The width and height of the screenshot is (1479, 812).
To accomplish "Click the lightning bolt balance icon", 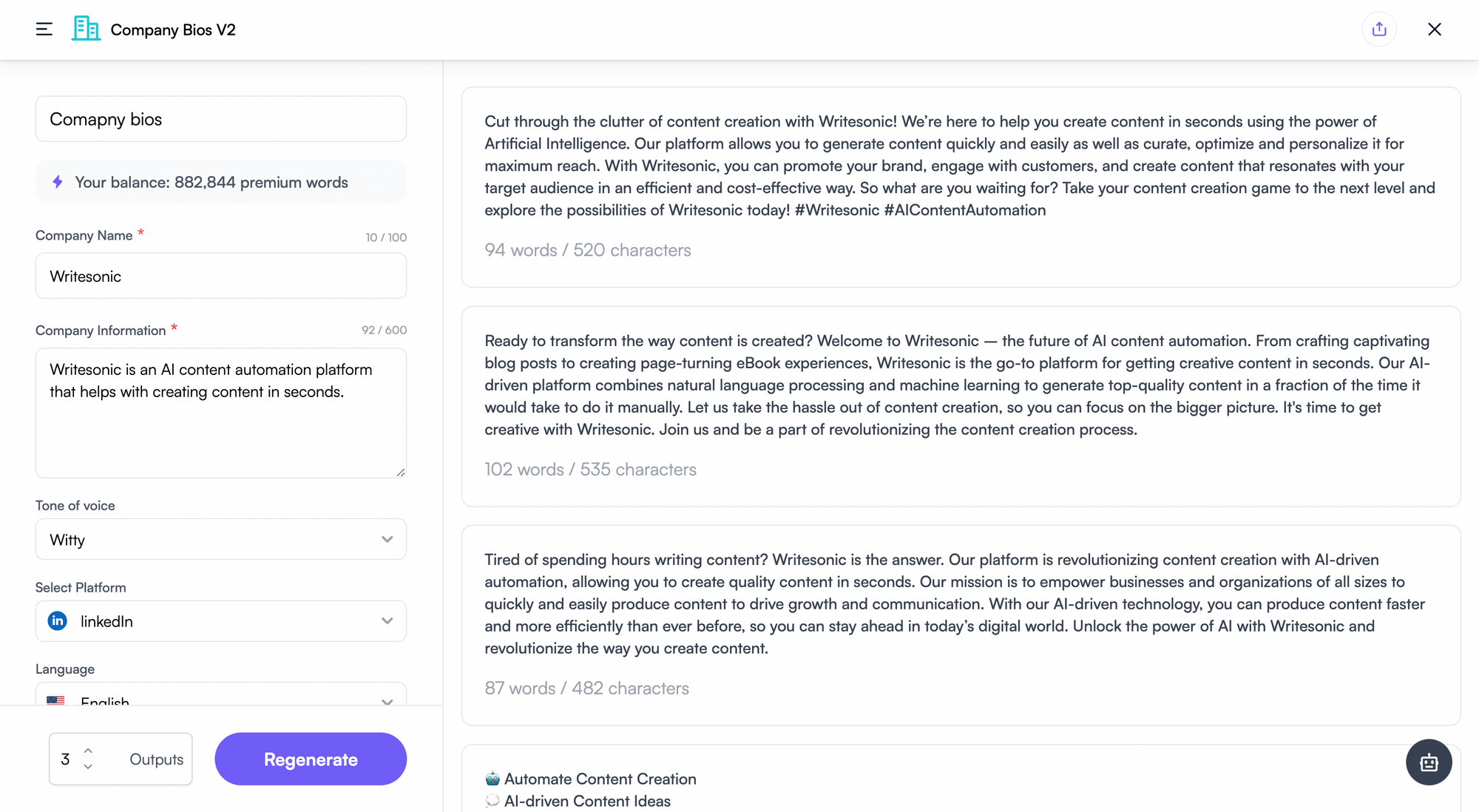I will tap(58, 182).
